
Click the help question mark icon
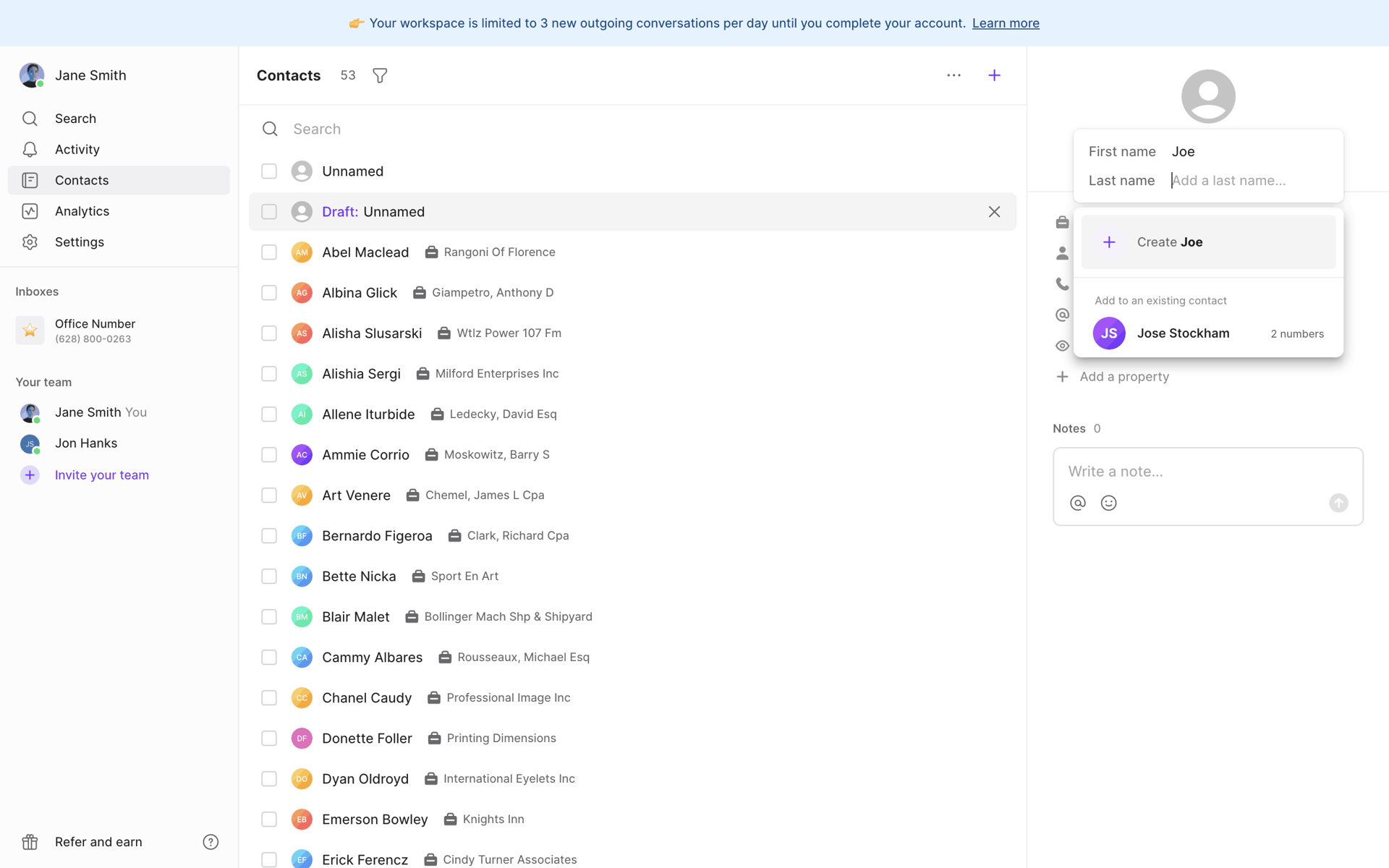[211, 842]
